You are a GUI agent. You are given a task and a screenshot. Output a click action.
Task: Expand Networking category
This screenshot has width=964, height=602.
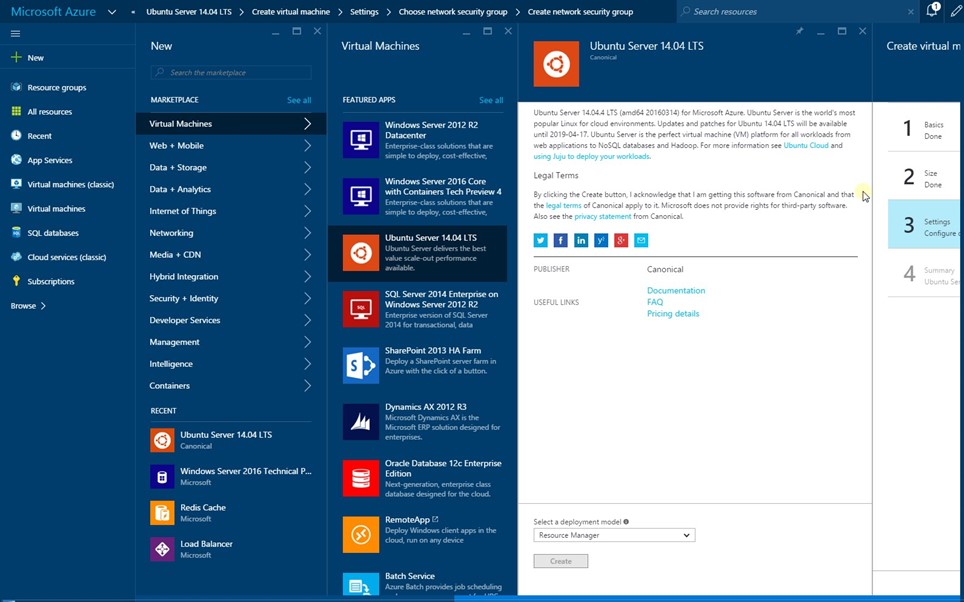[307, 233]
